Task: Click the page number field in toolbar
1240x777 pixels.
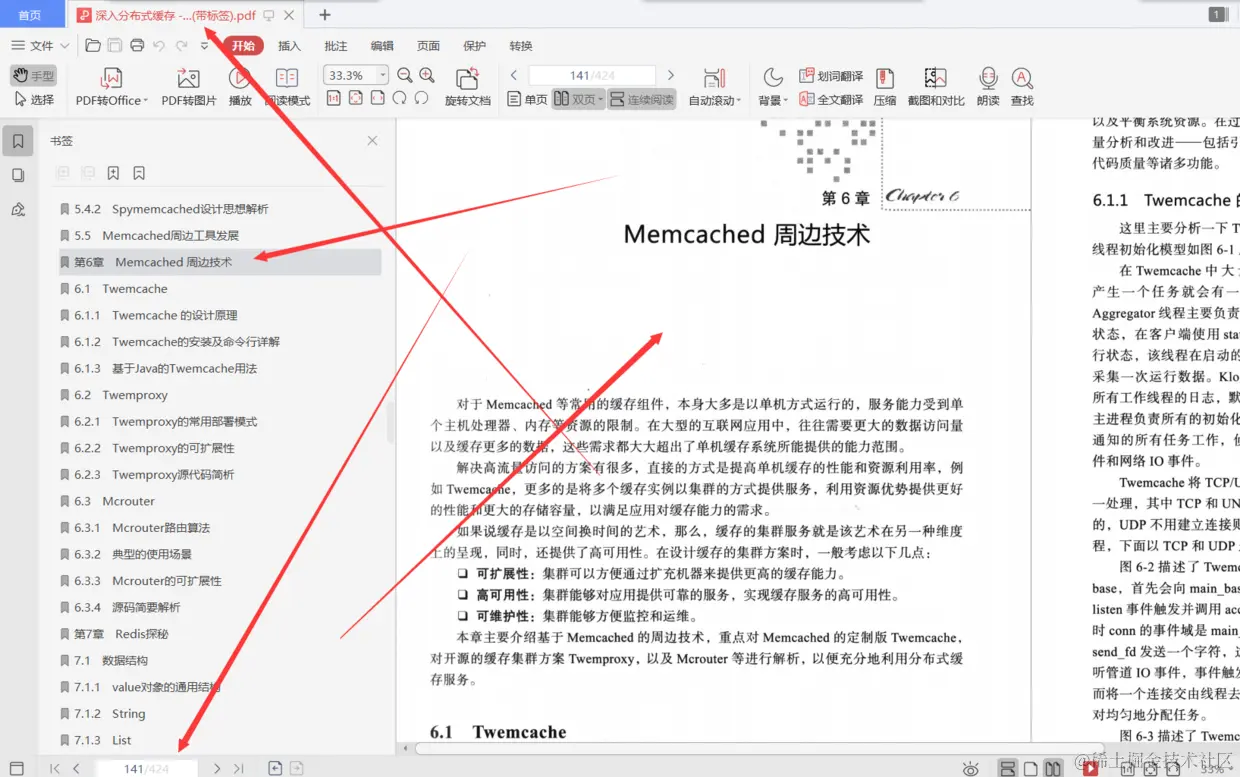Action: tap(592, 75)
